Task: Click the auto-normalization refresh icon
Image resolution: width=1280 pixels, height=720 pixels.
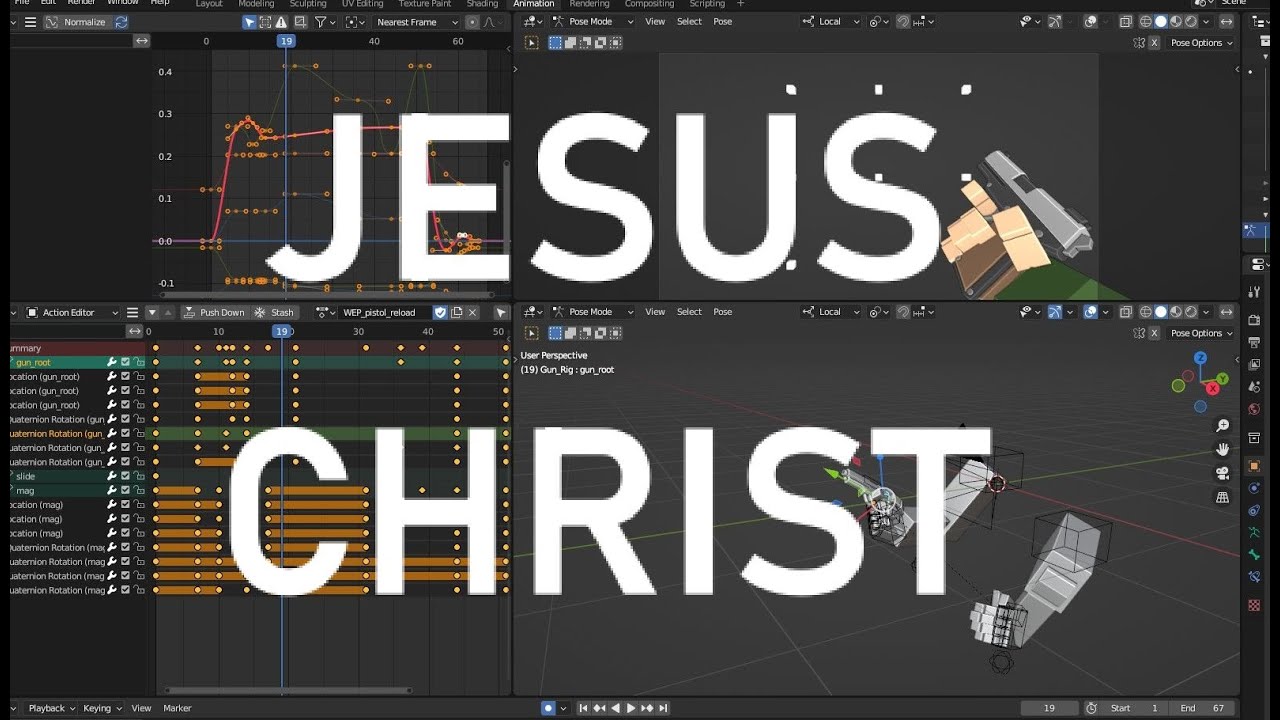Action: (x=122, y=22)
